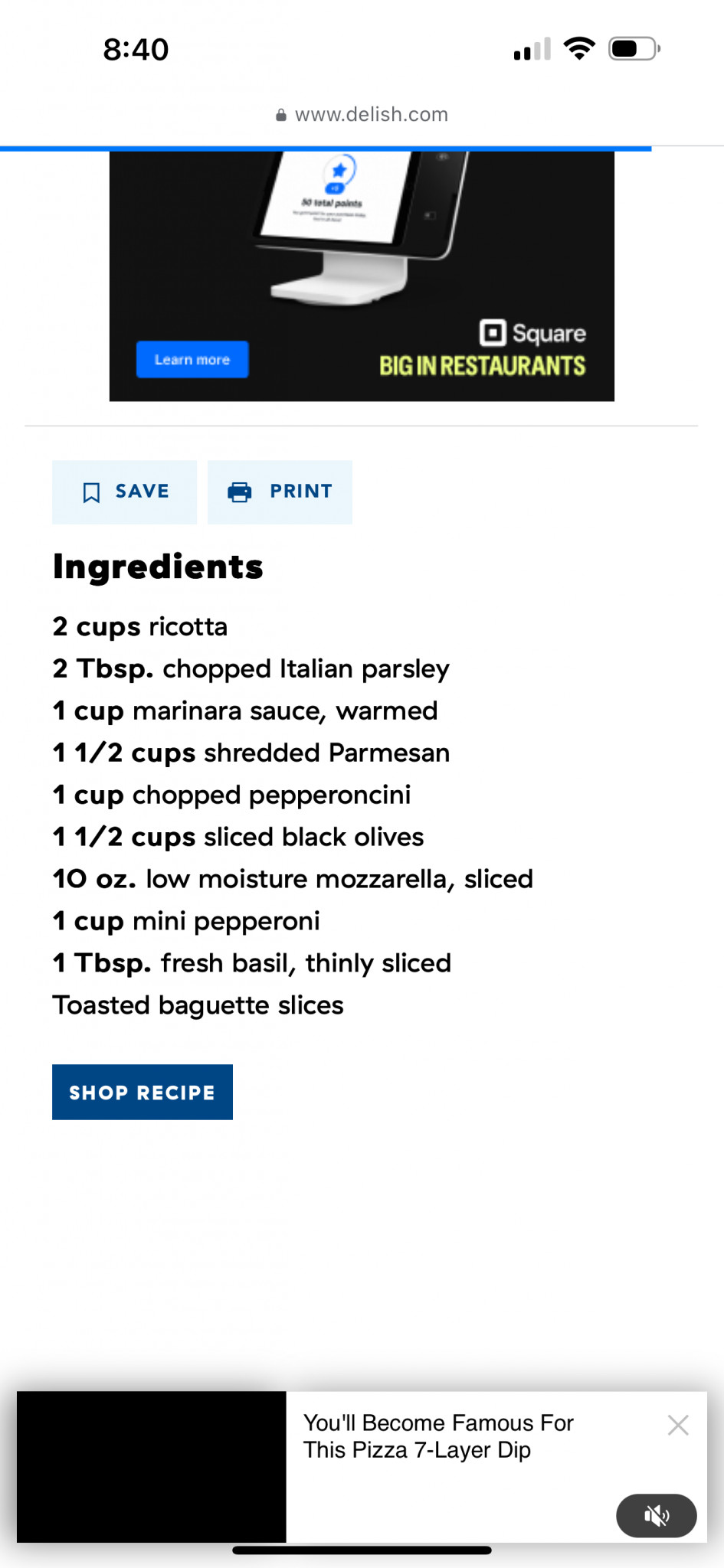The width and height of the screenshot is (724, 1568).
Task: Tap the video title Pizza 7-Layer Dip
Action: click(438, 1436)
